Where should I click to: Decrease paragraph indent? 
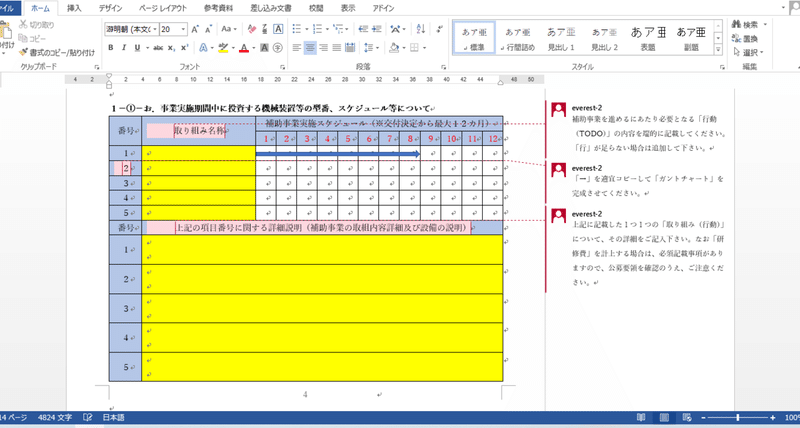363,29
